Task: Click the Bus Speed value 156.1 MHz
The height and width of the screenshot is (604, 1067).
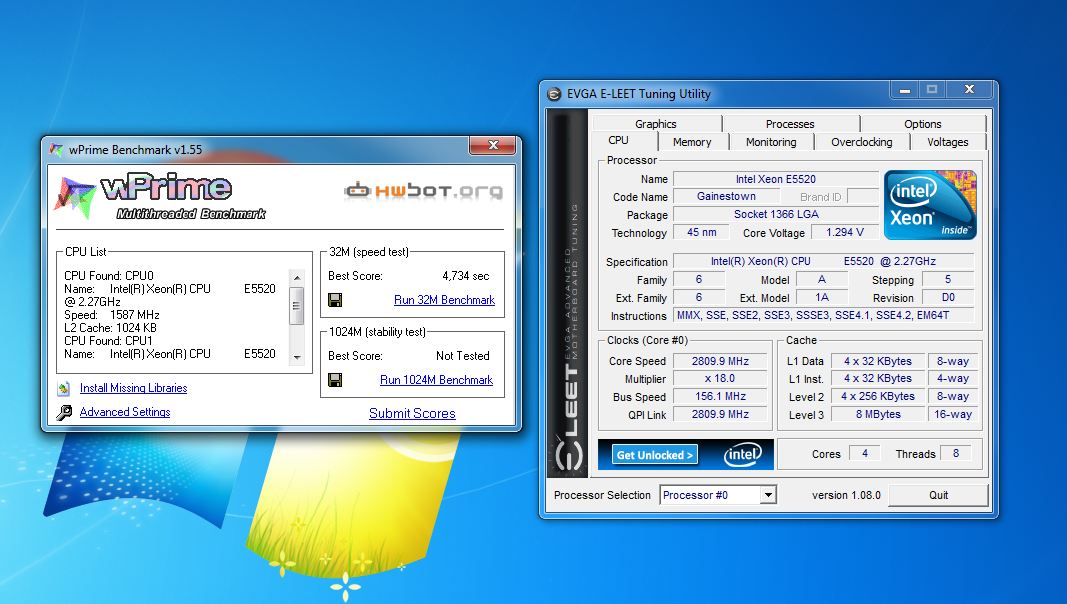Action: pyautogui.click(x=720, y=397)
